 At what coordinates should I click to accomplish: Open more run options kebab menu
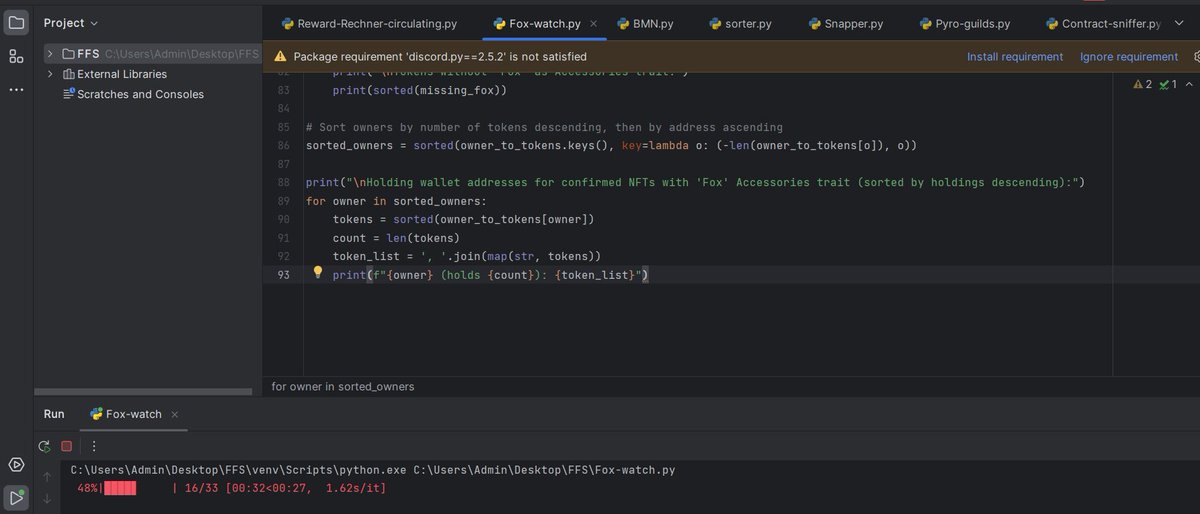coord(94,446)
